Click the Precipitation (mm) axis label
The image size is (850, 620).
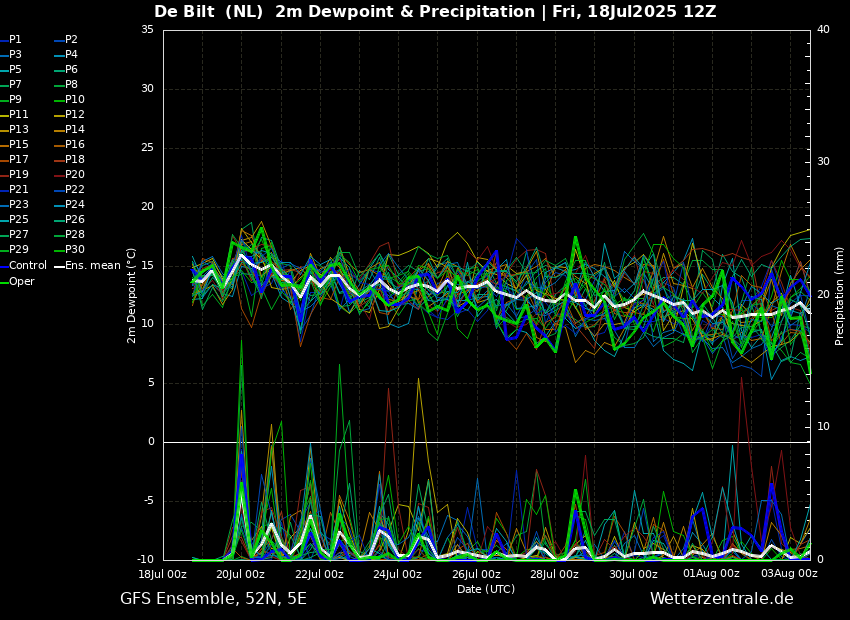click(840, 296)
